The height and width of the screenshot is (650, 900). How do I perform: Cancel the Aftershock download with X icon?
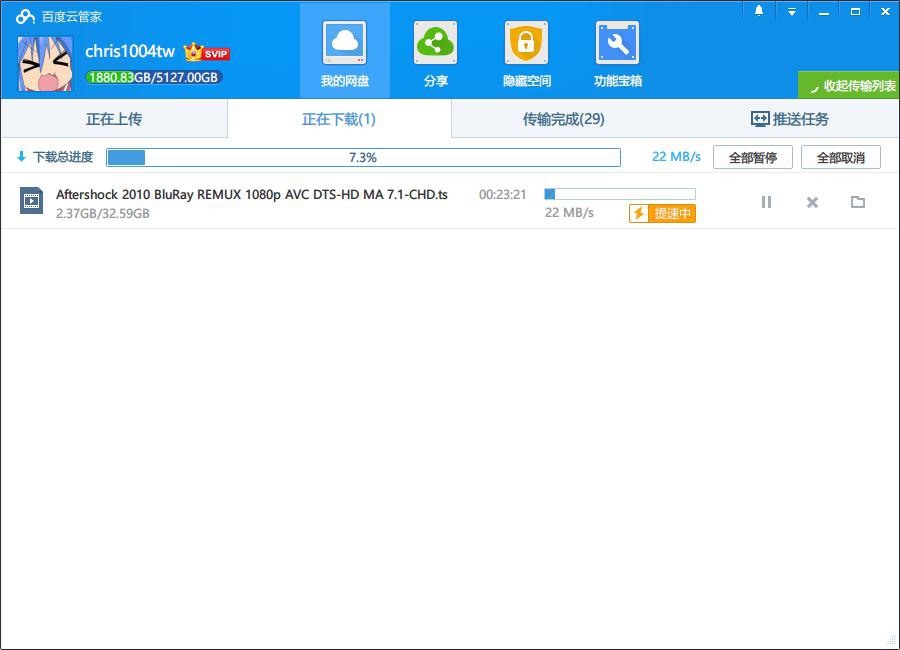[812, 202]
